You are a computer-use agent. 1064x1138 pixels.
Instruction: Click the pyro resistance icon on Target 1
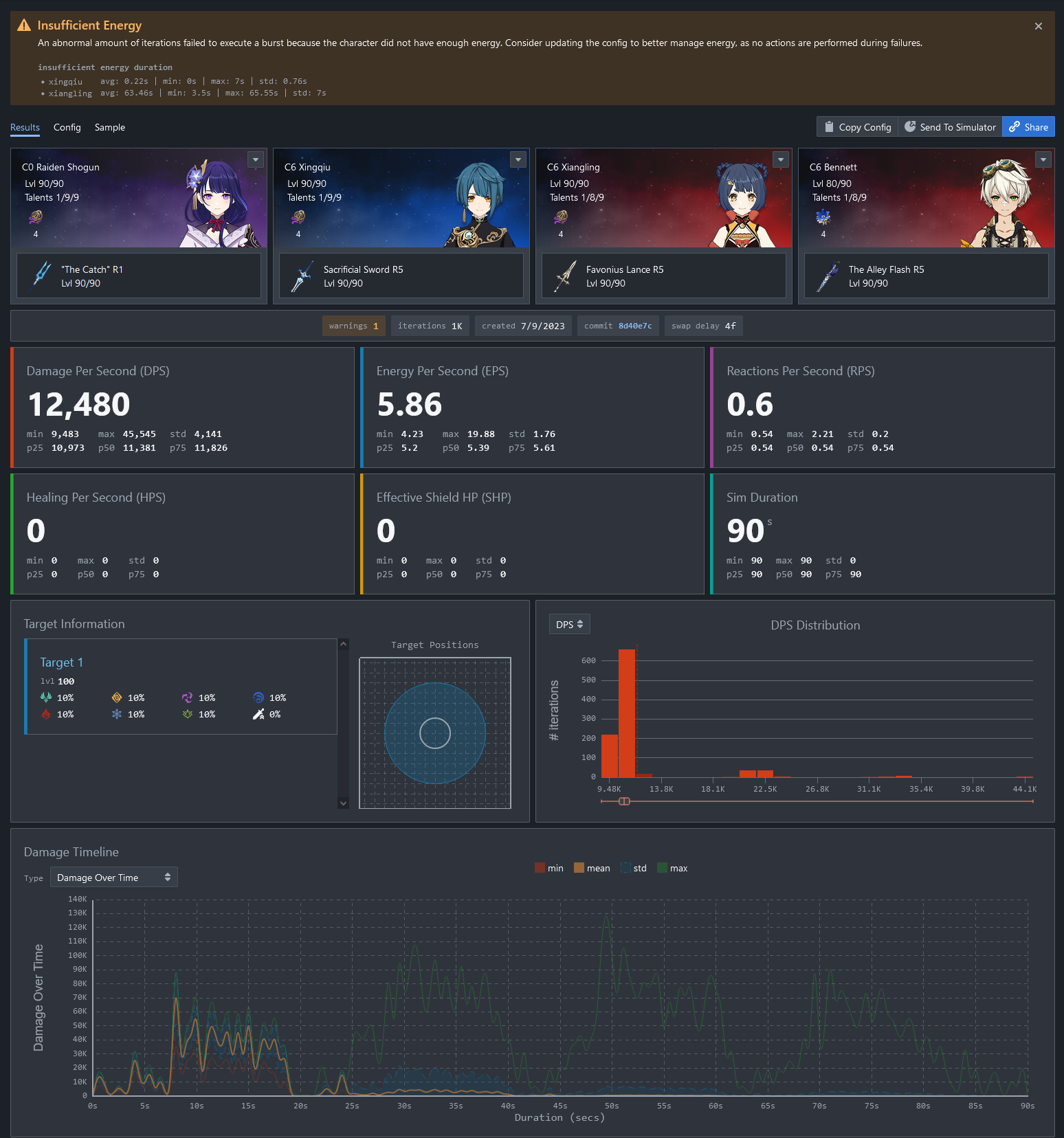click(x=46, y=715)
